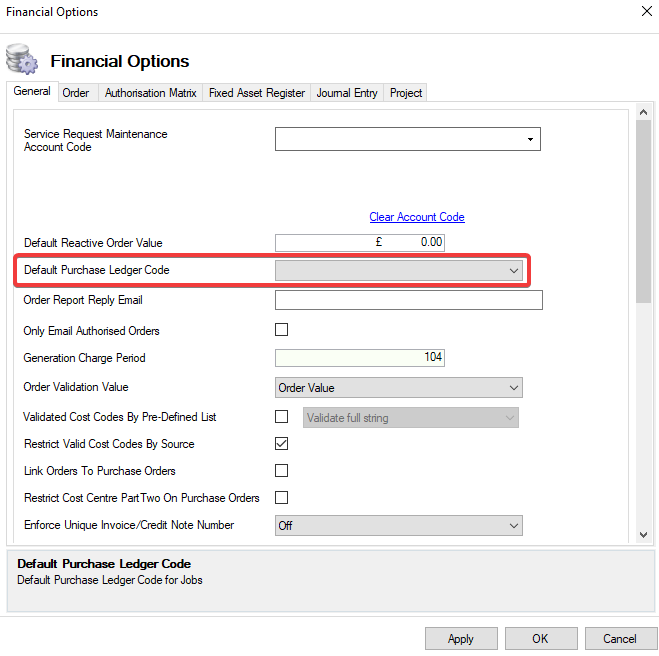The height and width of the screenshot is (656, 659).
Task: Open the Authorisation Matrix tab
Action: point(150,93)
